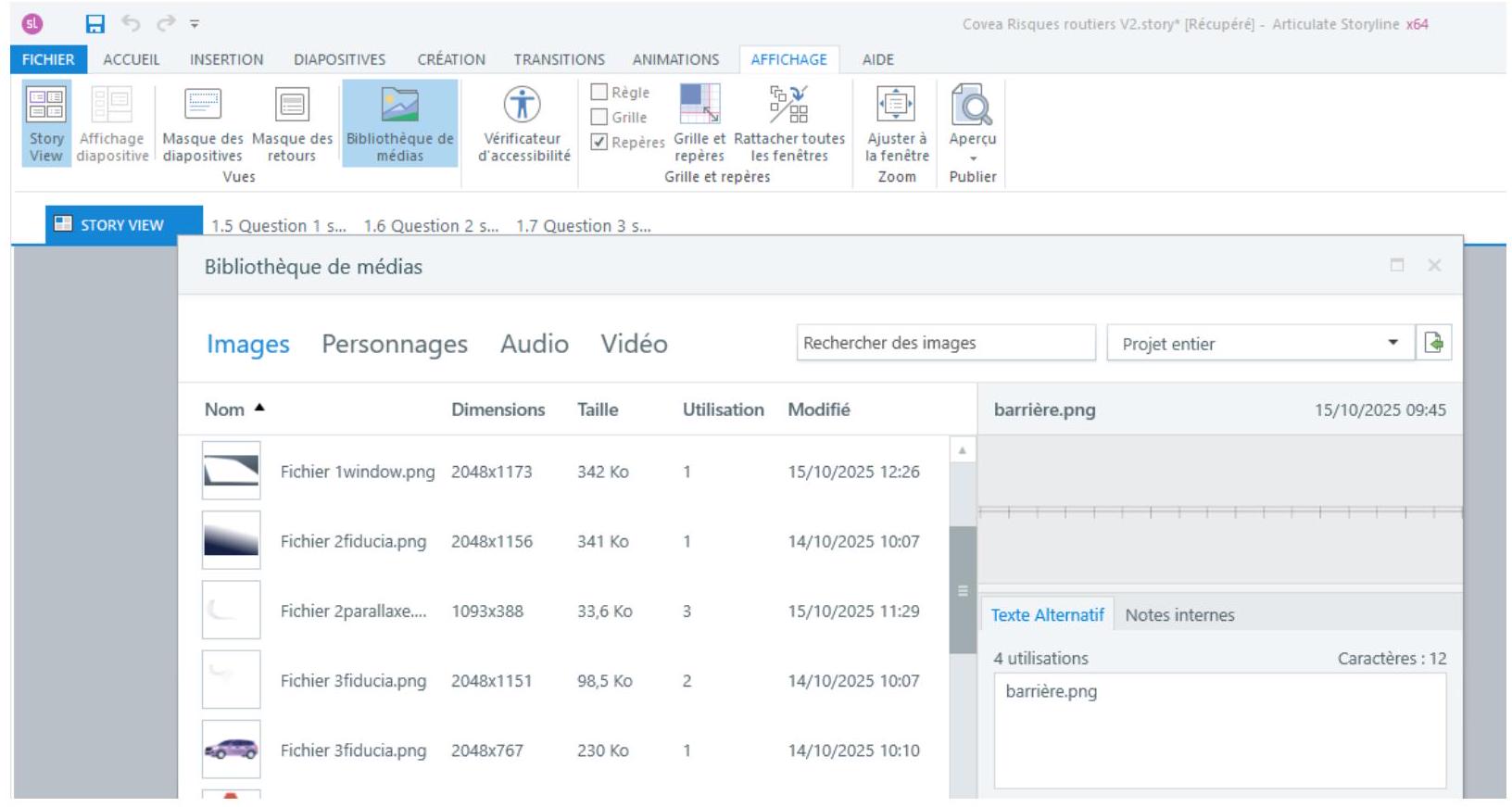Click the Save icon in quick access toolbar
Screen dimensions: 1512x807
(x=94, y=24)
